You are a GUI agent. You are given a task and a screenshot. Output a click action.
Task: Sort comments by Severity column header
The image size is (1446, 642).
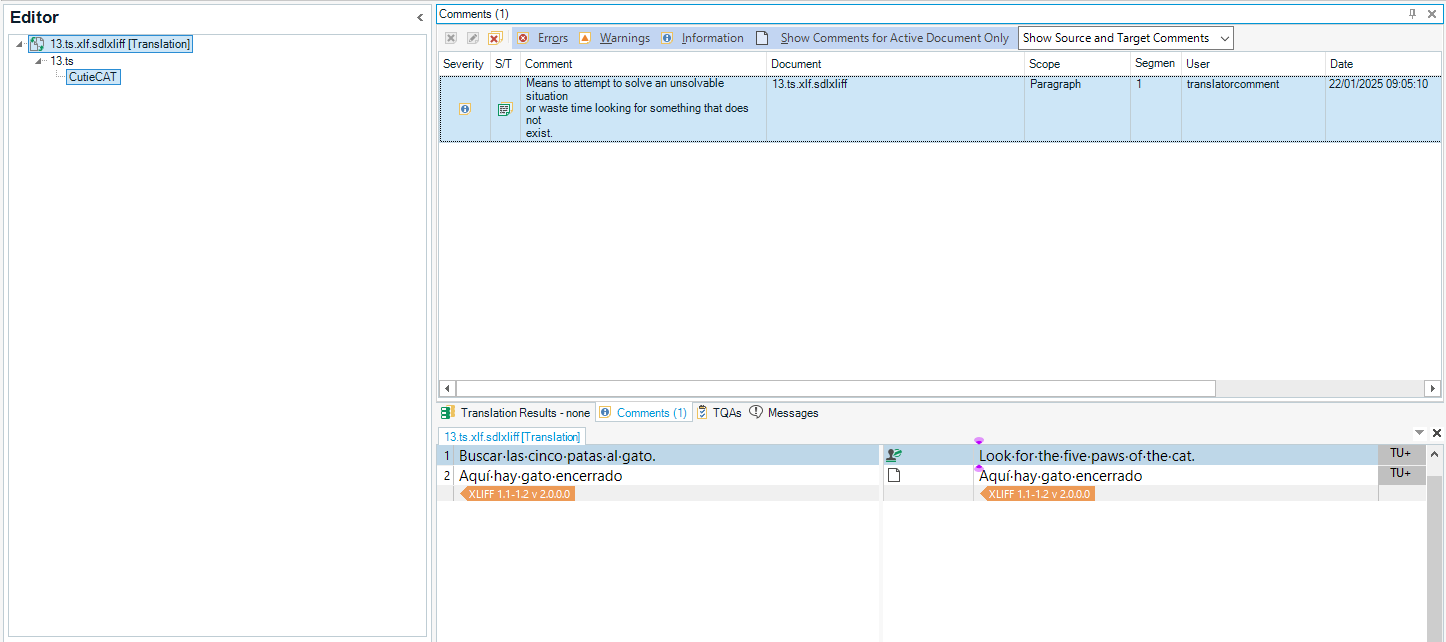point(464,64)
